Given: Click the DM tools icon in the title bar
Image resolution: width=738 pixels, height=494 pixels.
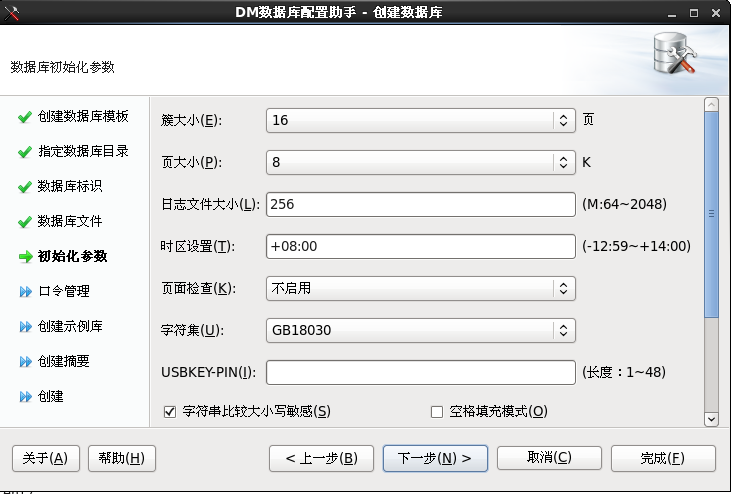Looking at the screenshot, I should [x=11, y=13].
